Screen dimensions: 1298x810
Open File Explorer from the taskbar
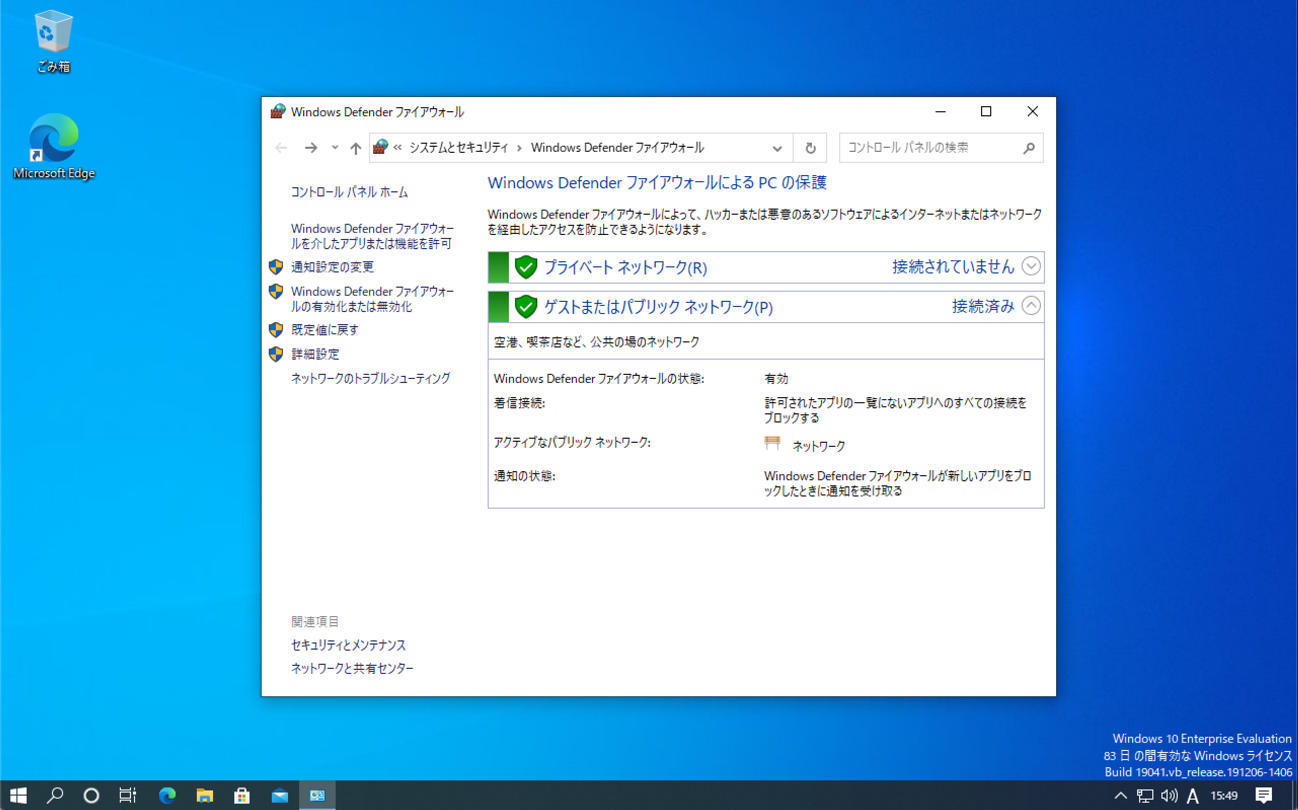[205, 796]
